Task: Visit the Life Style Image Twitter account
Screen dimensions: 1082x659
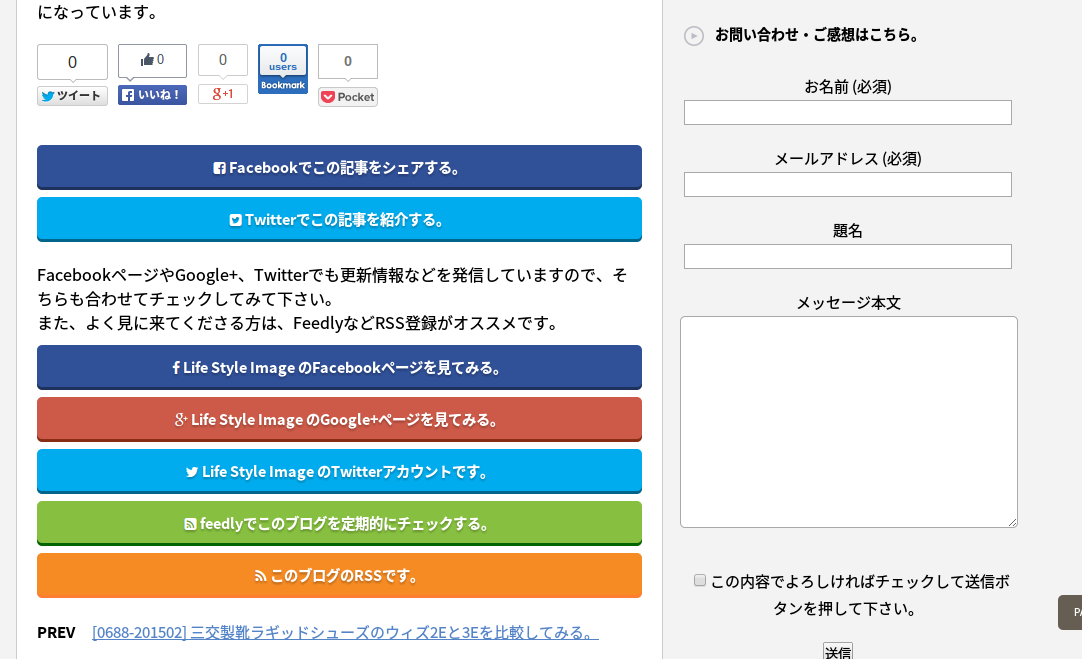Action: [340, 471]
